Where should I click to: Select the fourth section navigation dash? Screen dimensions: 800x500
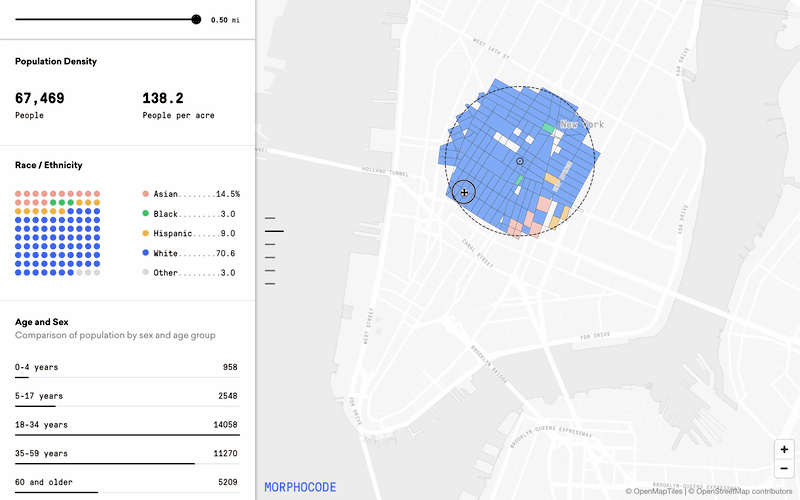tap(270, 258)
